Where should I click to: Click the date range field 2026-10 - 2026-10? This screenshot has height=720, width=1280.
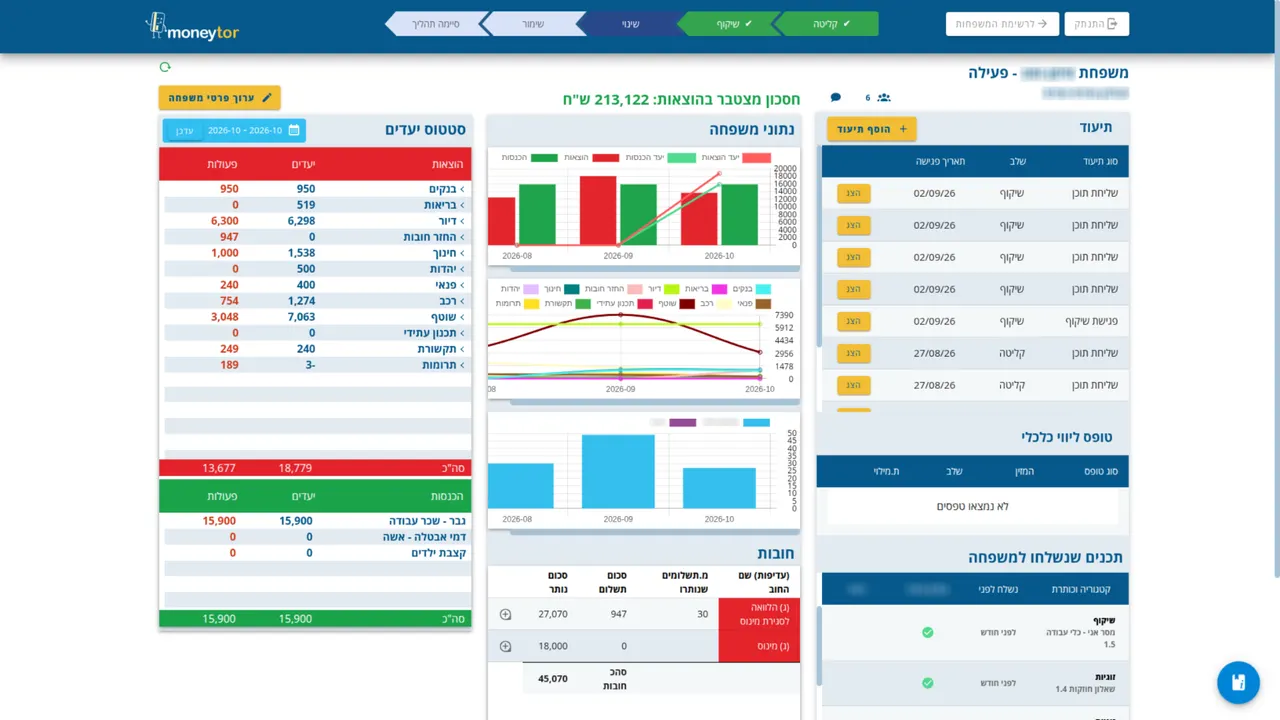point(245,131)
